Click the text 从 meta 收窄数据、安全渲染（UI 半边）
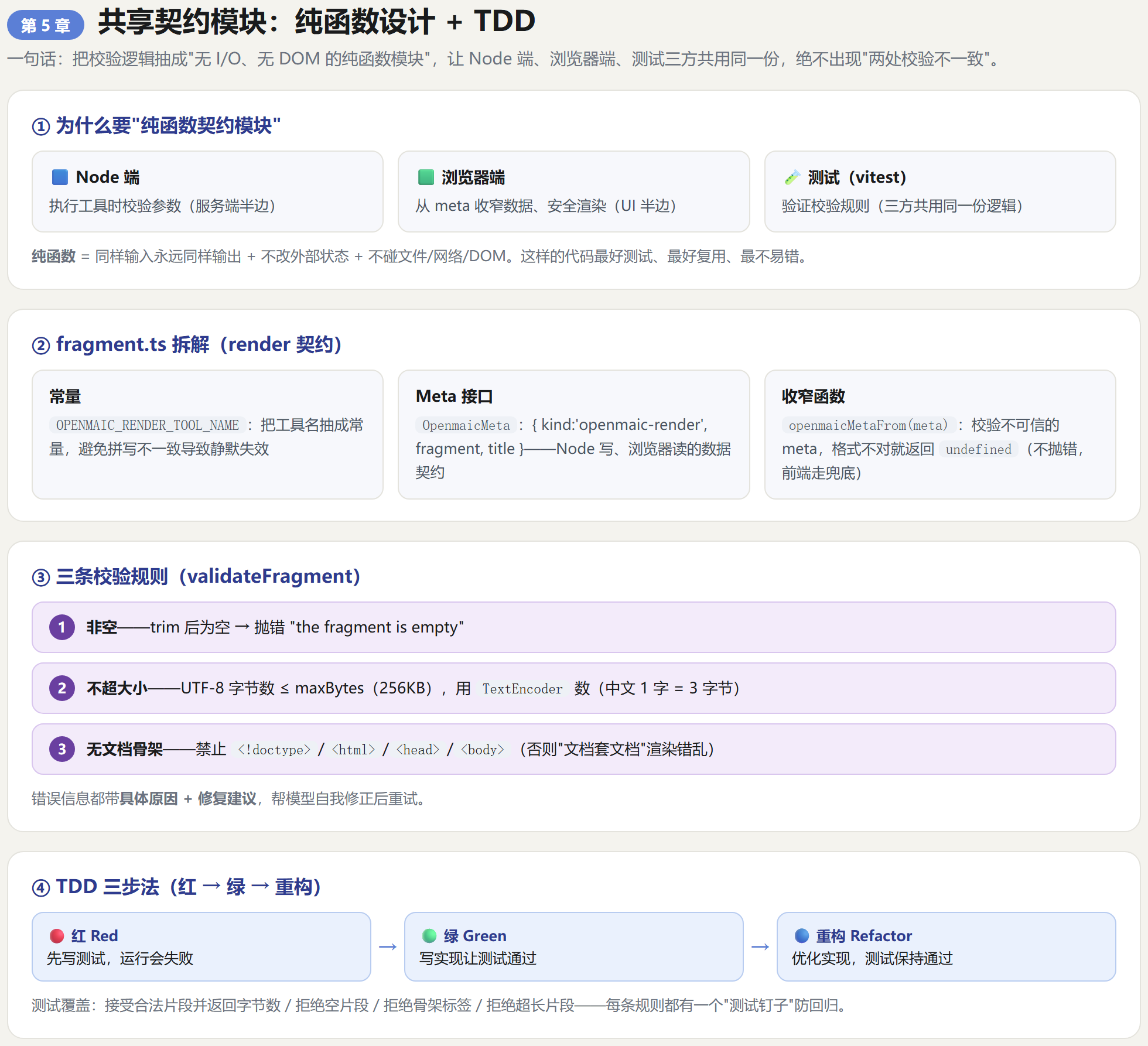 click(546, 206)
